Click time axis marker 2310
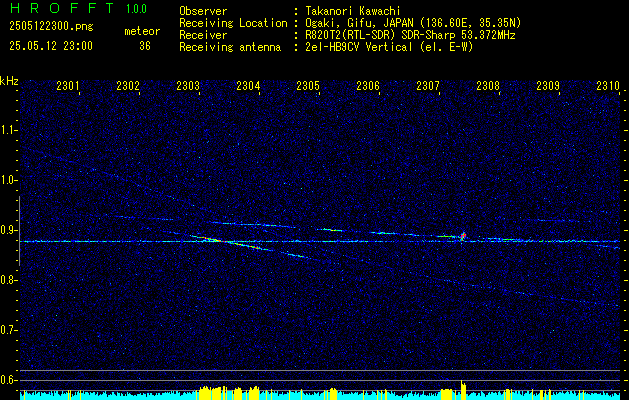The image size is (629, 400). [x=608, y=85]
